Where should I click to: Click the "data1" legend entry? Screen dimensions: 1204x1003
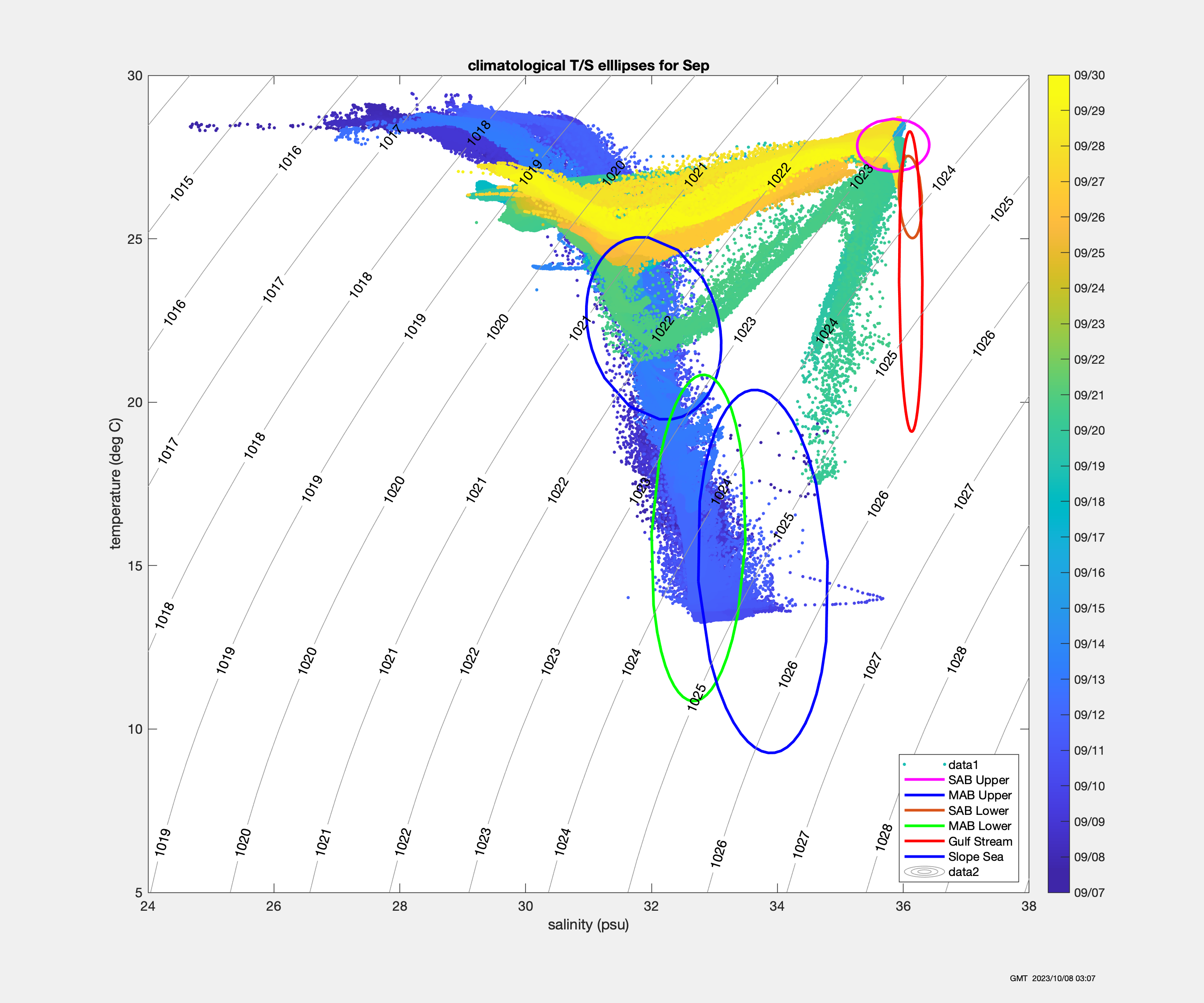pos(963,765)
